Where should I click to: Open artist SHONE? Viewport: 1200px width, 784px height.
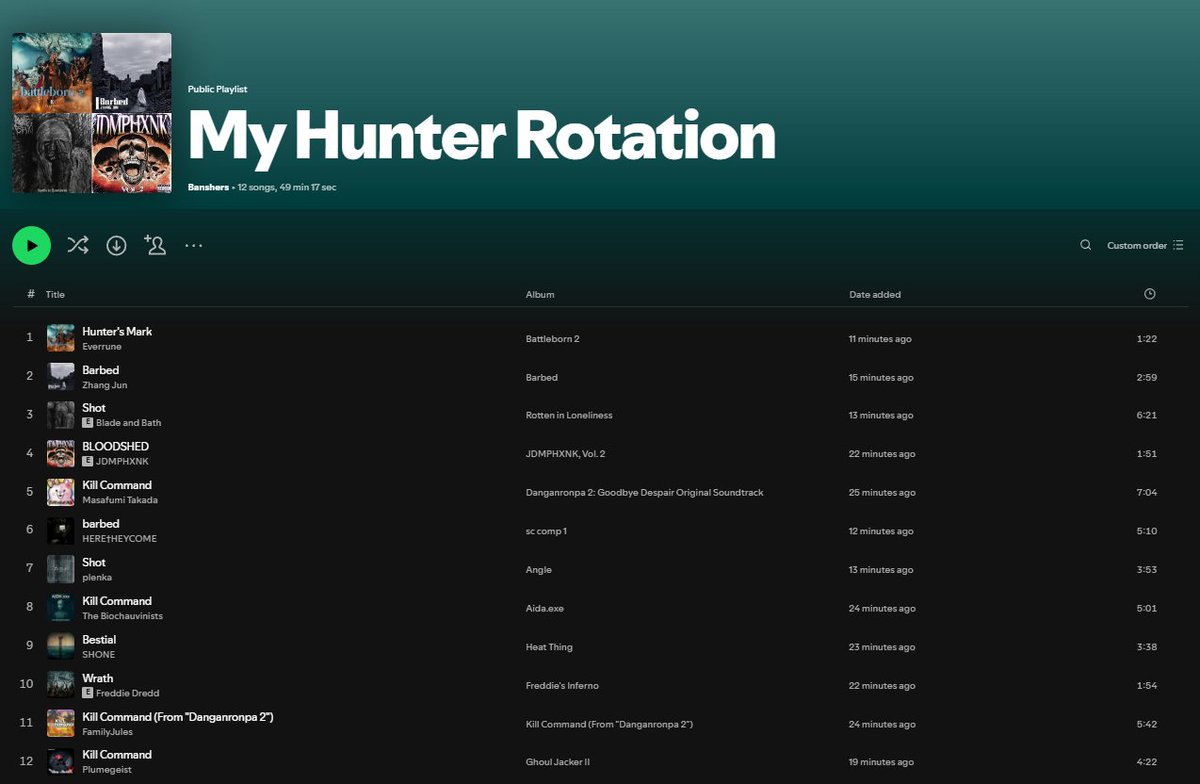[98, 655]
